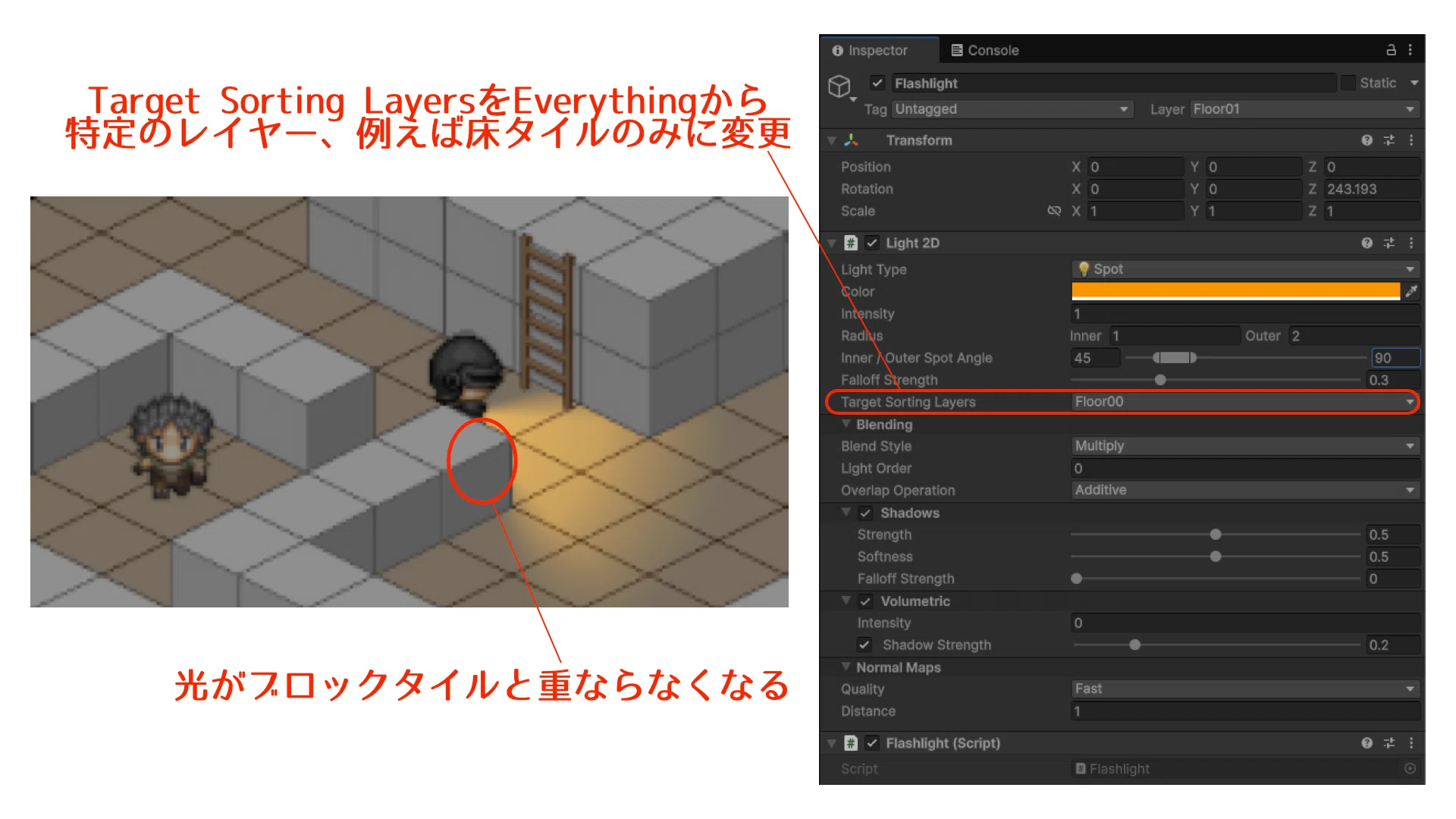Open the Layer Floor01 dropdown

[1304, 109]
